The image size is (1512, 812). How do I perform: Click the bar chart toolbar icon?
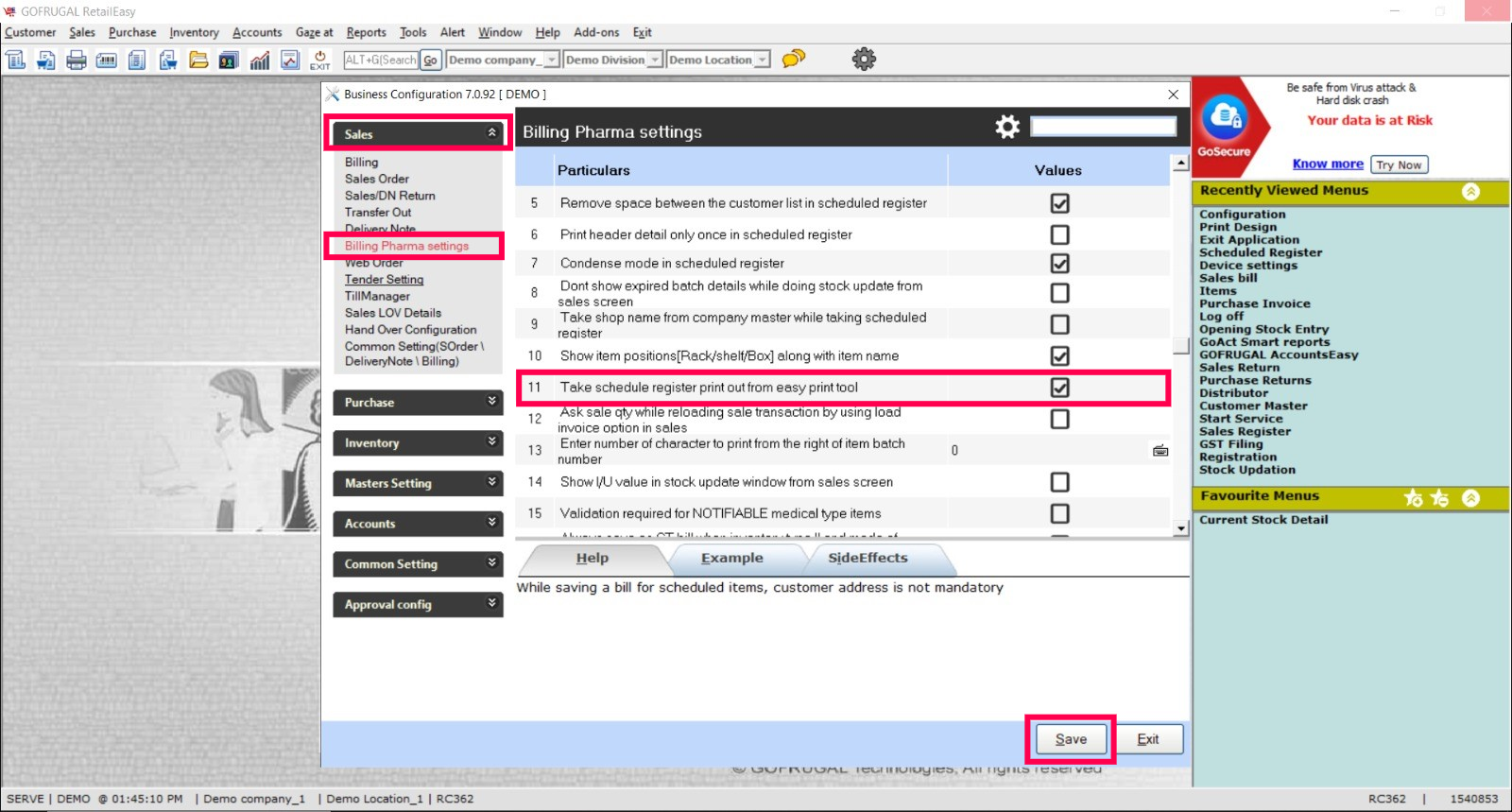(260, 60)
